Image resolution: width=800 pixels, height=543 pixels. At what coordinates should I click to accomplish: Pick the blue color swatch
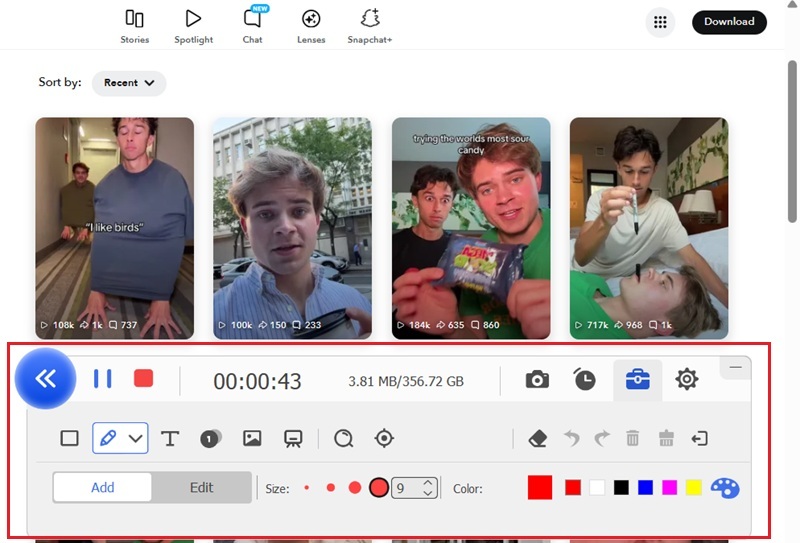coord(645,488)
